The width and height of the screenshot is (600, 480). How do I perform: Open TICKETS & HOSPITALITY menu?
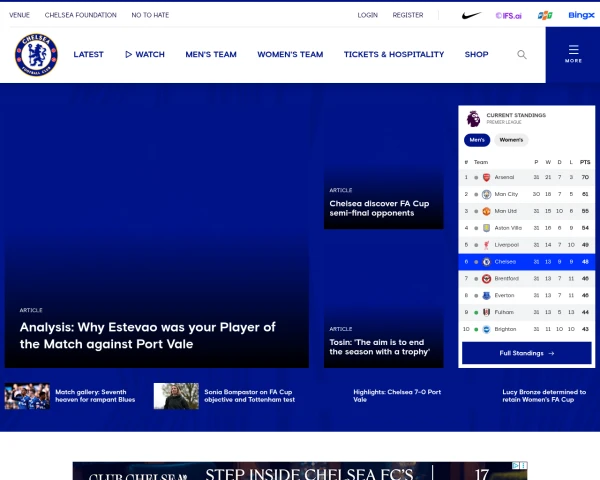(394, 54)
